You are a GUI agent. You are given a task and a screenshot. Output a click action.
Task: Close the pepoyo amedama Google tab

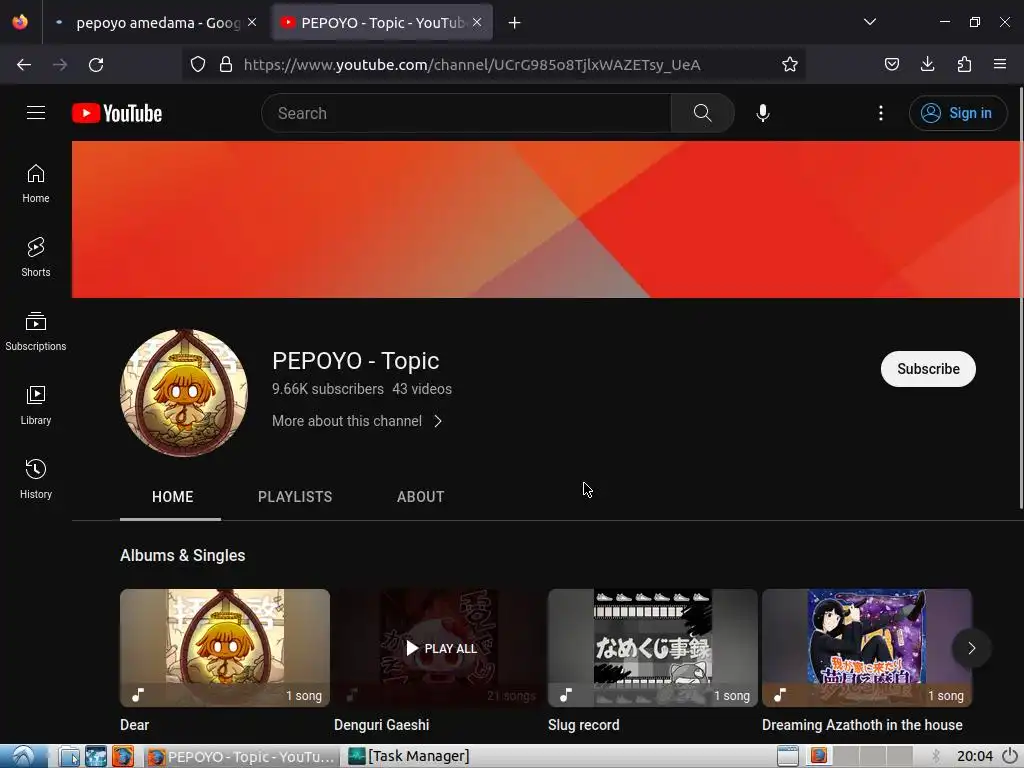pos(252,22)
